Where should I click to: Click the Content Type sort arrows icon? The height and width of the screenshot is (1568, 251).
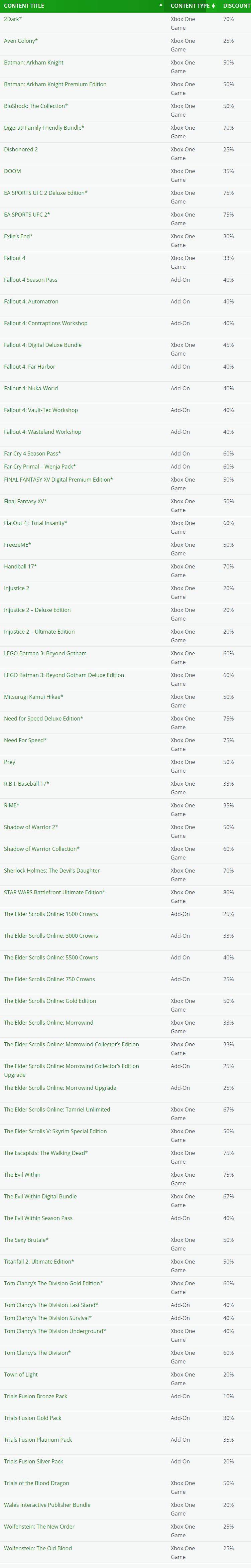213,5
